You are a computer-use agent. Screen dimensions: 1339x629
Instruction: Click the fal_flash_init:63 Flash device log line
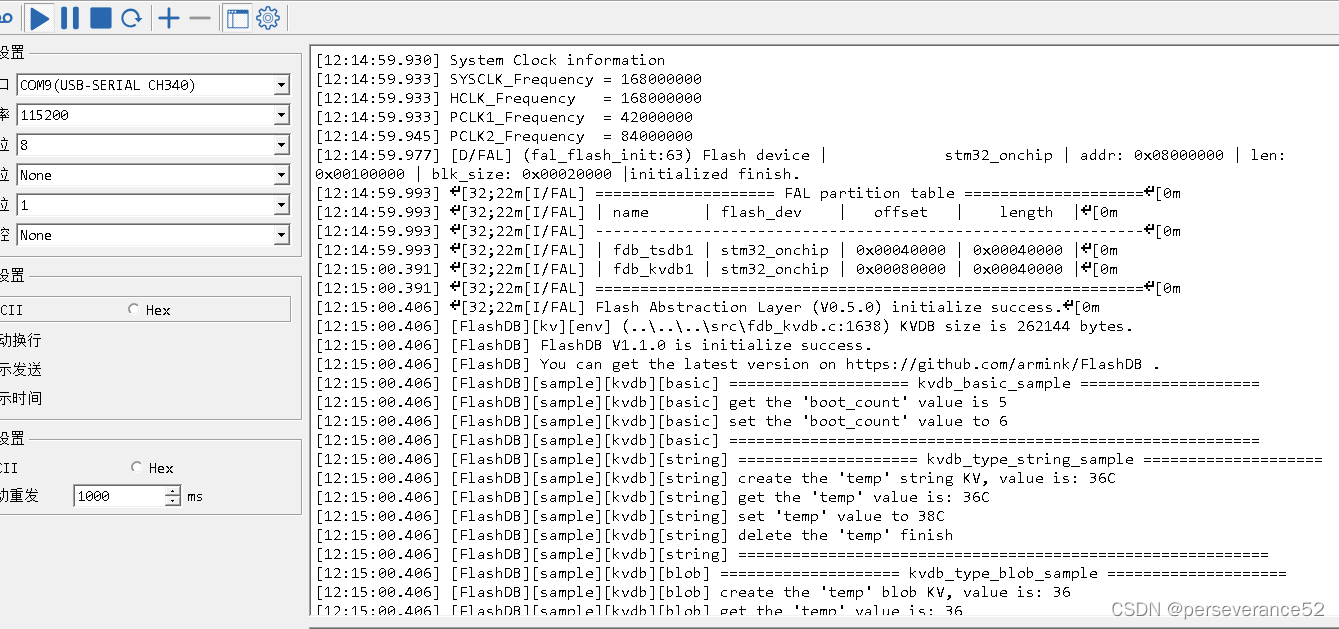point(800,164)
